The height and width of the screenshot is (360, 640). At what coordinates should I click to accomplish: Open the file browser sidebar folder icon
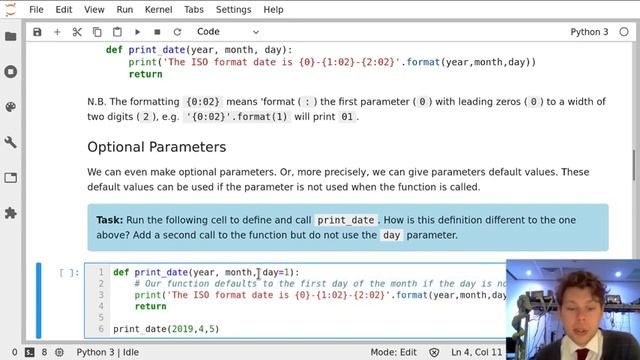(x=11, y=36)
